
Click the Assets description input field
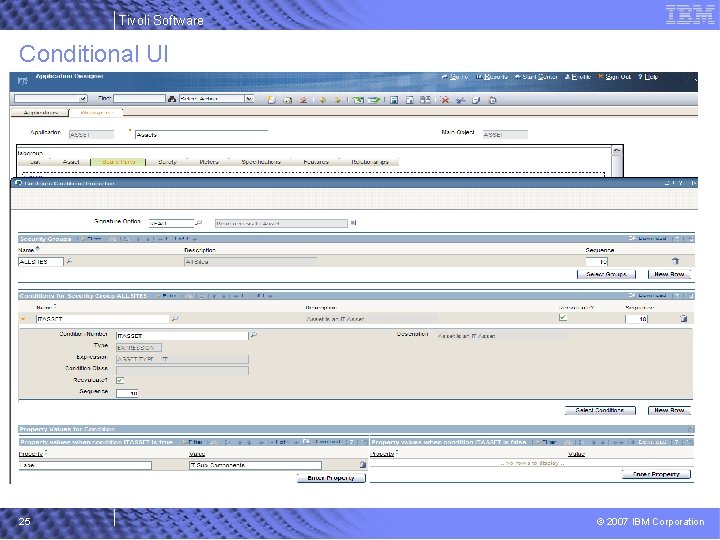click(x=201, y=135)
